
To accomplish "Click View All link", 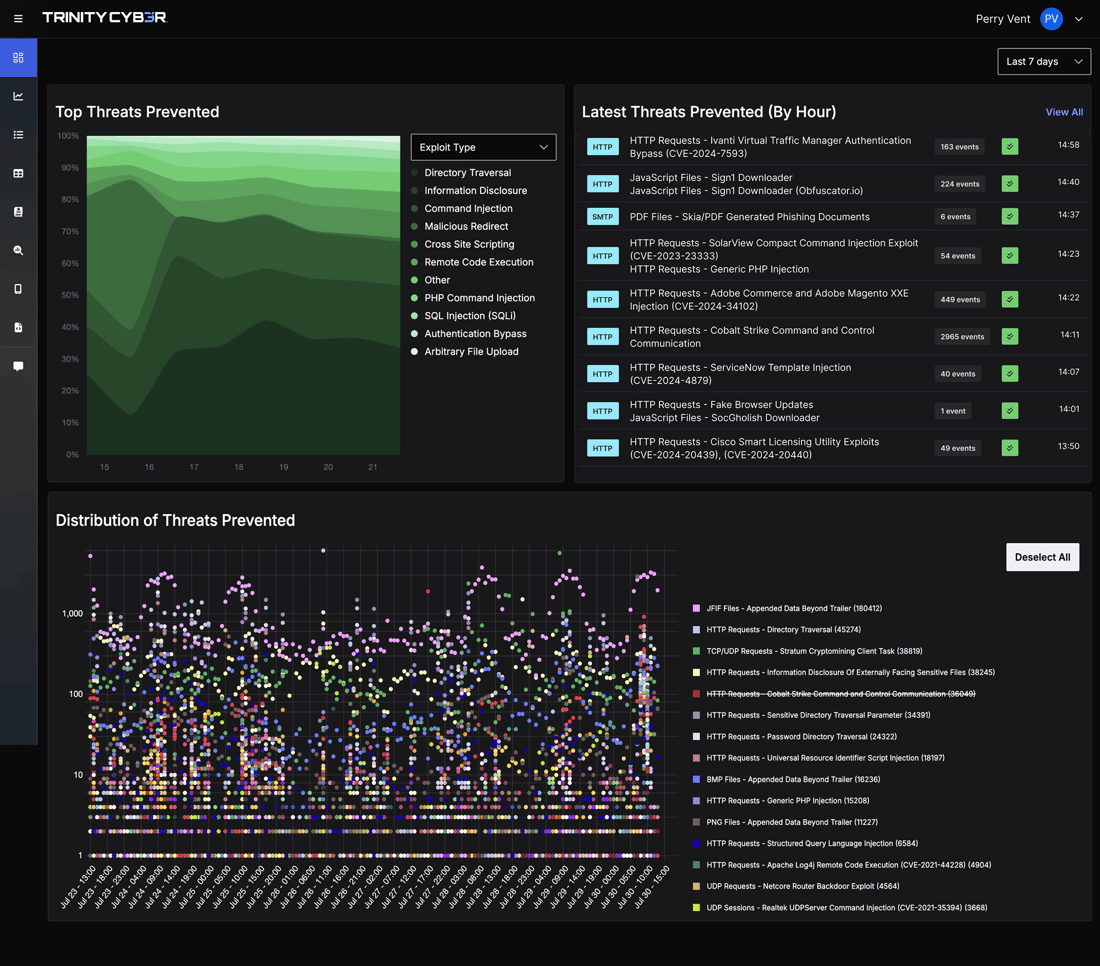I will [1064, 112].
